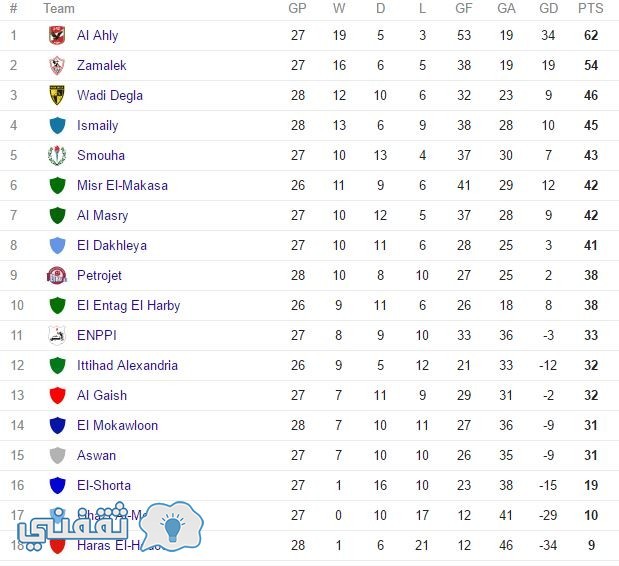
Task: Click the Al Ahly club crest
Action: (x=57, y=35)
